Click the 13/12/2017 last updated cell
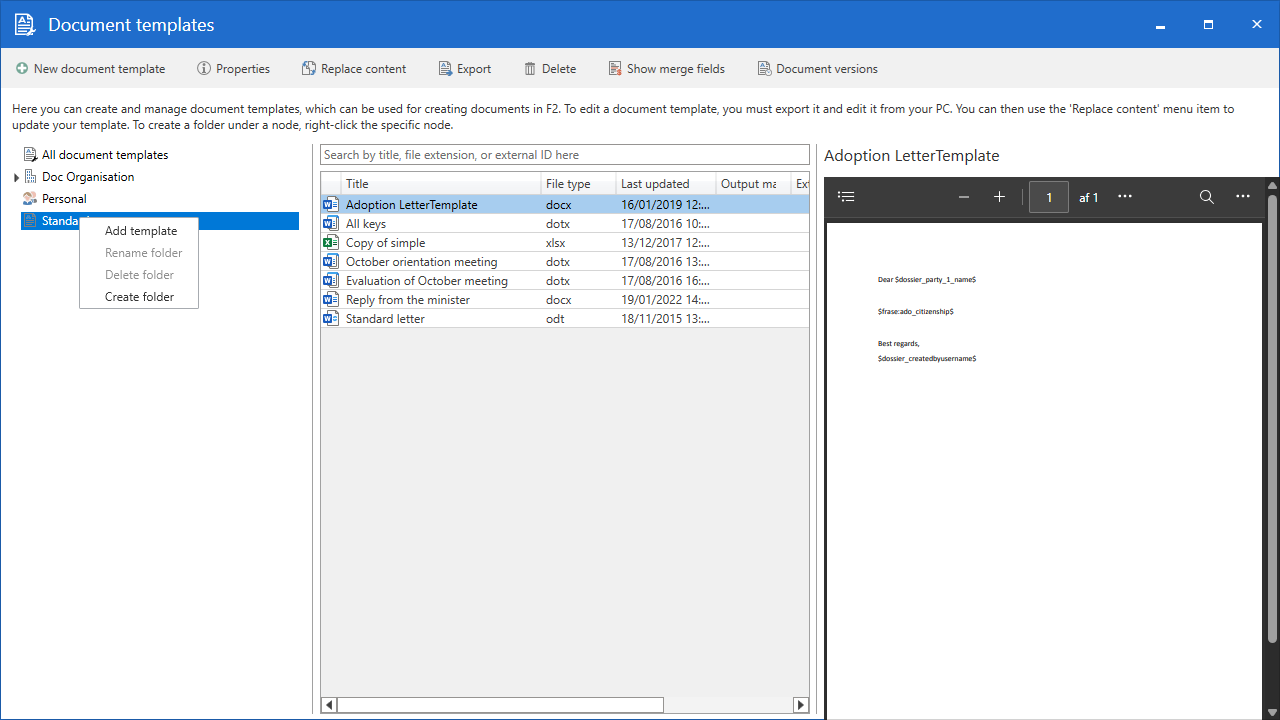Image resolution: width=1280 pixels, height=720 pixels. (x=665, y=243)
